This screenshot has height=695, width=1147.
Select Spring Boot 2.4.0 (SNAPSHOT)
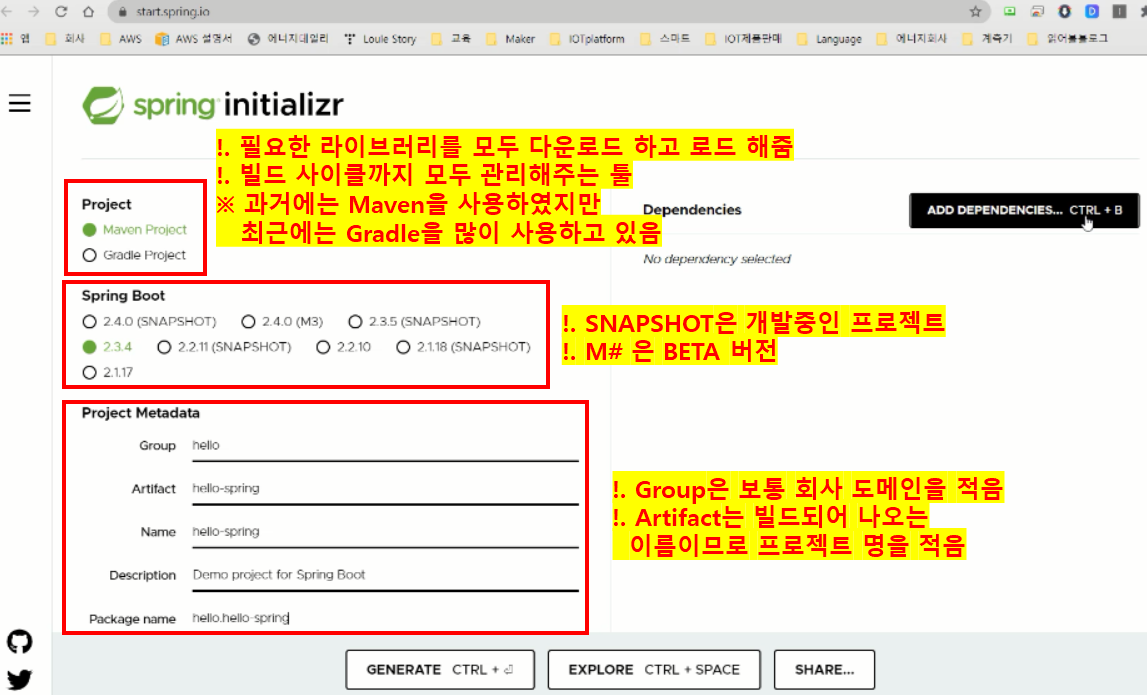(x=89, y=322)
